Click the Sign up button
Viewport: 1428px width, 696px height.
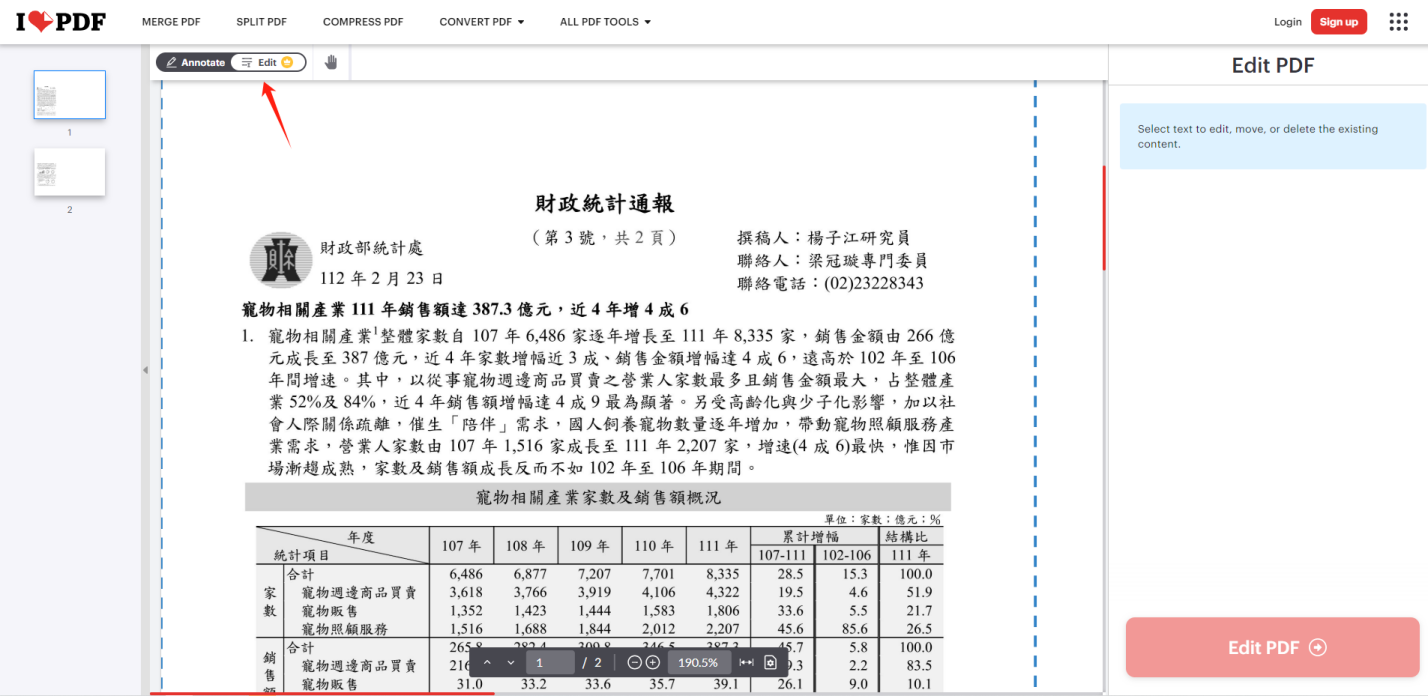pyautogui.click(x=1339, y=21)
